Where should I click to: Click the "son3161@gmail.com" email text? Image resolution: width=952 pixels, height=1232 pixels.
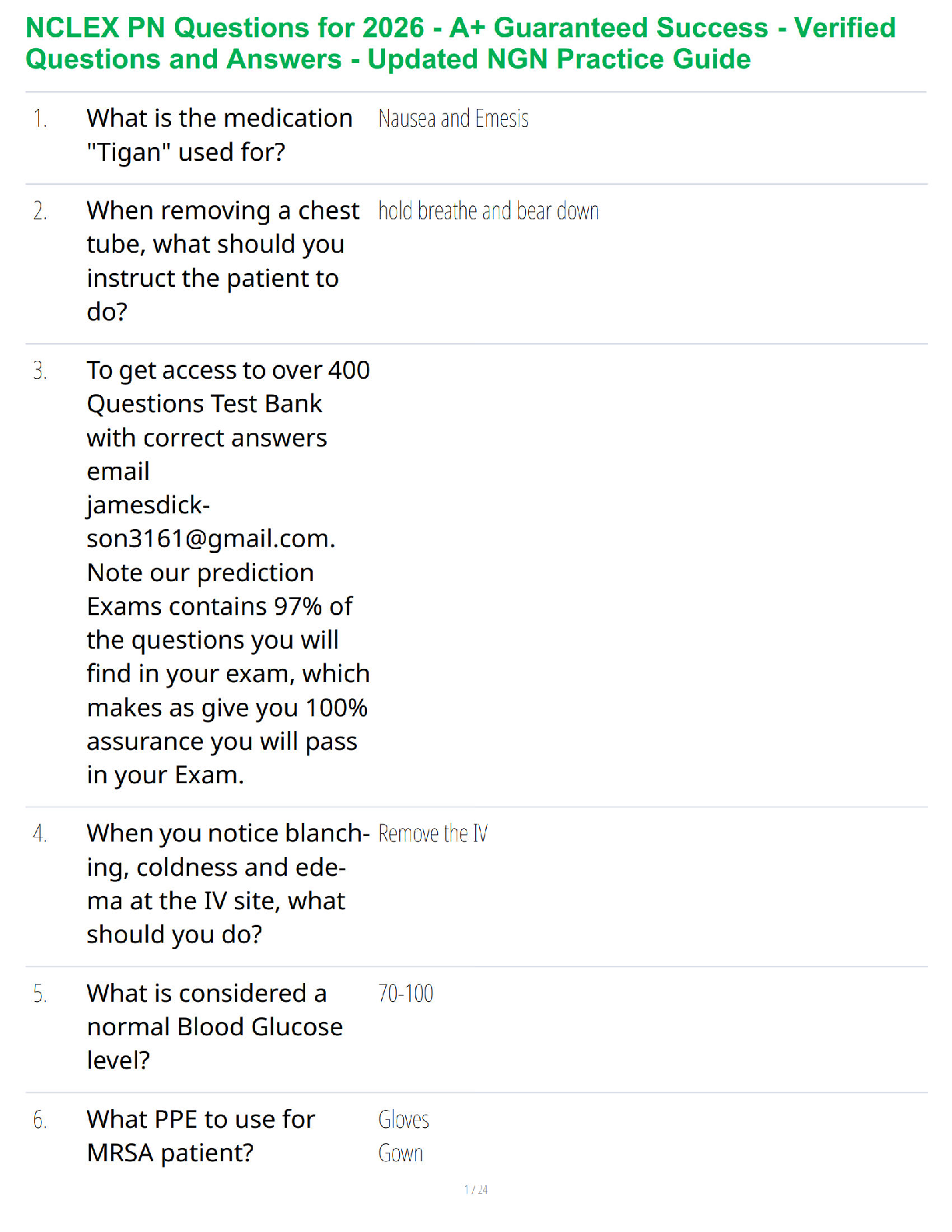(x=211, y=539)
